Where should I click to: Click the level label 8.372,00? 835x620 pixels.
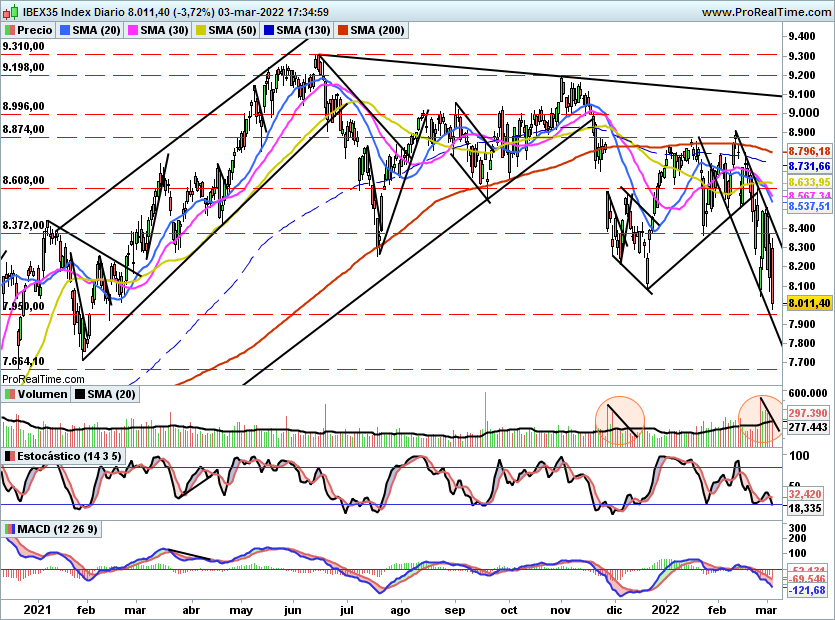(23, 226)
